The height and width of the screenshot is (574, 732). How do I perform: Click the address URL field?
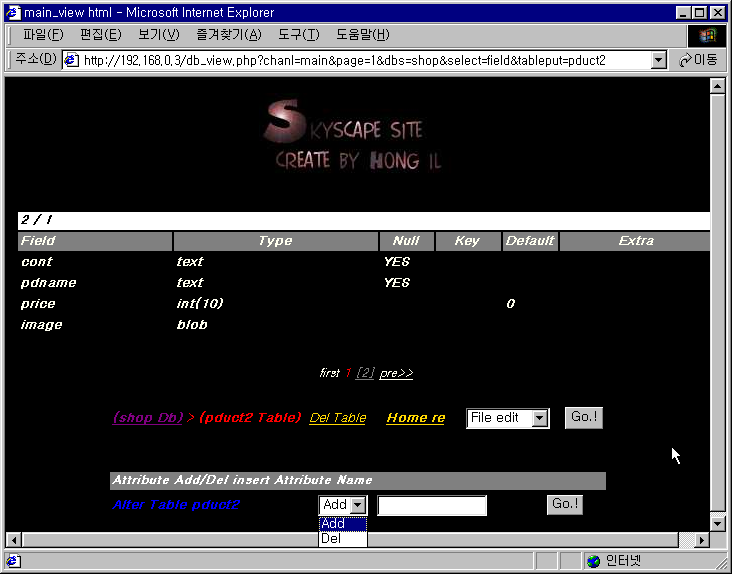click(364, 60)
